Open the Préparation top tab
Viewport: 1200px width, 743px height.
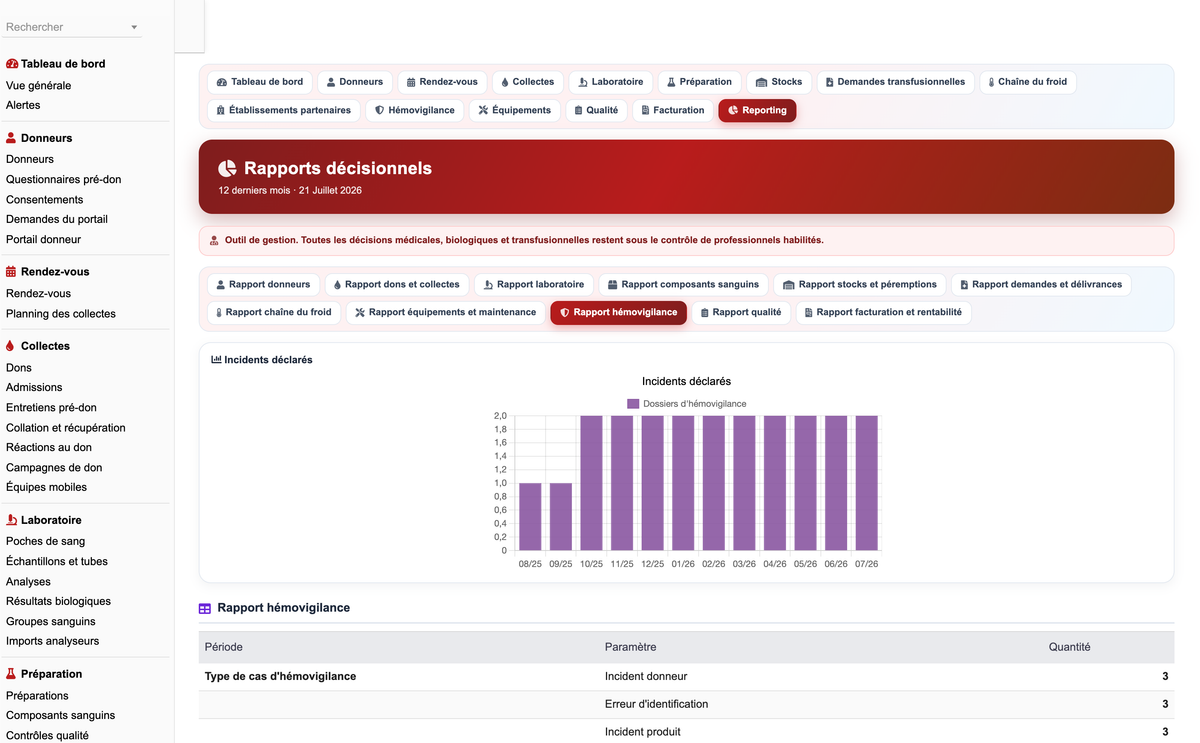point(700,82)
